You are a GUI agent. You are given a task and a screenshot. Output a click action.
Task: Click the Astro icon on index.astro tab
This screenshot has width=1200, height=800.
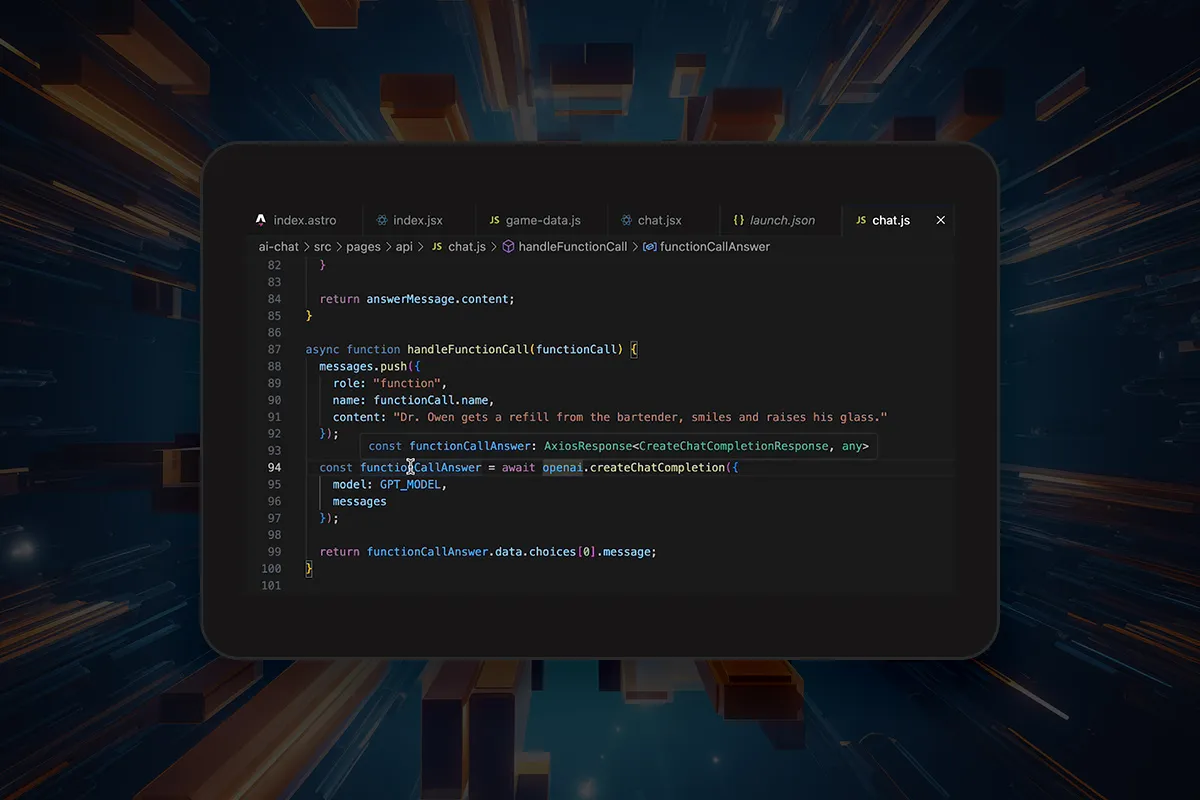coord(261,220)
